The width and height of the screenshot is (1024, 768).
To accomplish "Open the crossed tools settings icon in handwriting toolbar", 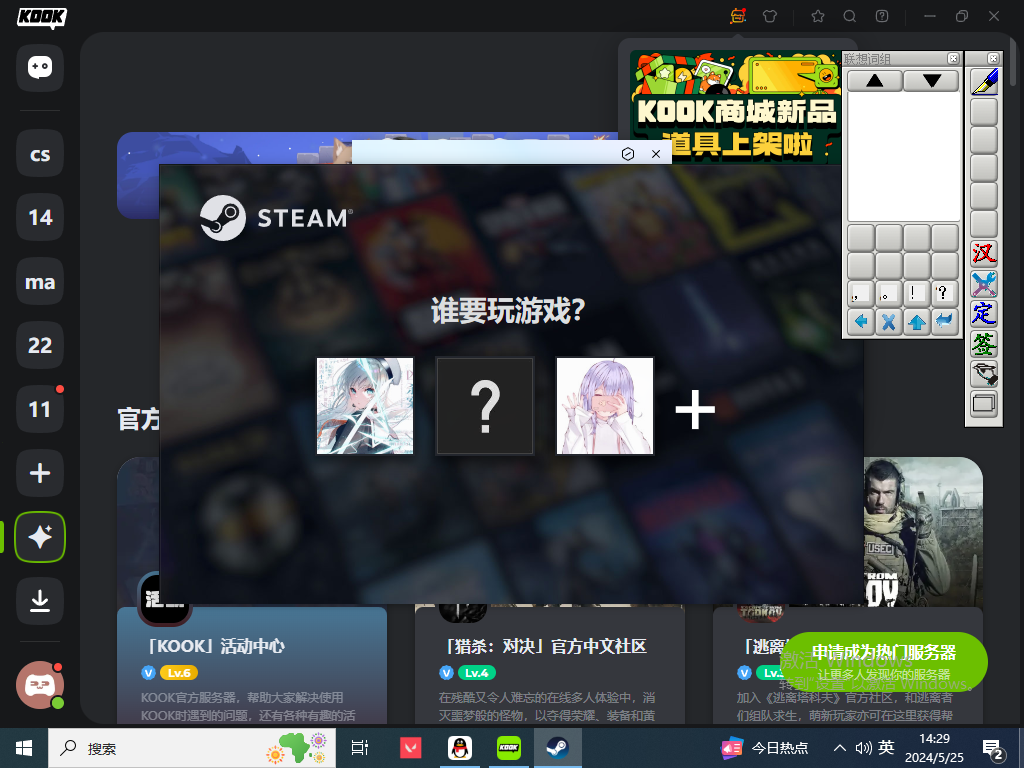I will [x=984, y=283].
